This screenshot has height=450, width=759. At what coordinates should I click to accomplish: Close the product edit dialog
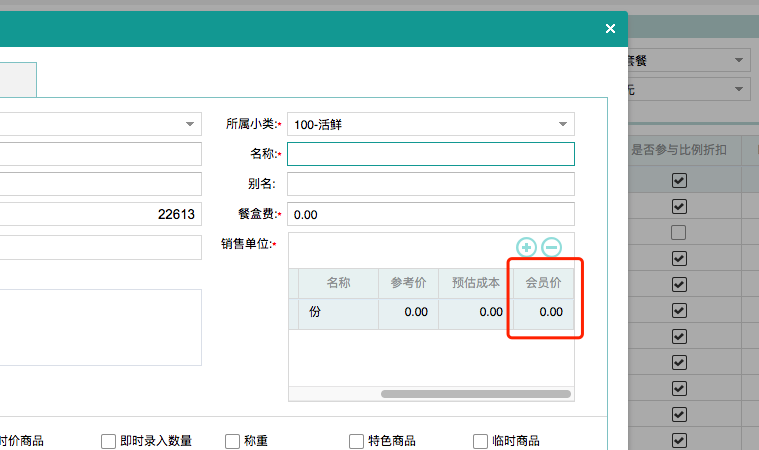coord(610,29)
